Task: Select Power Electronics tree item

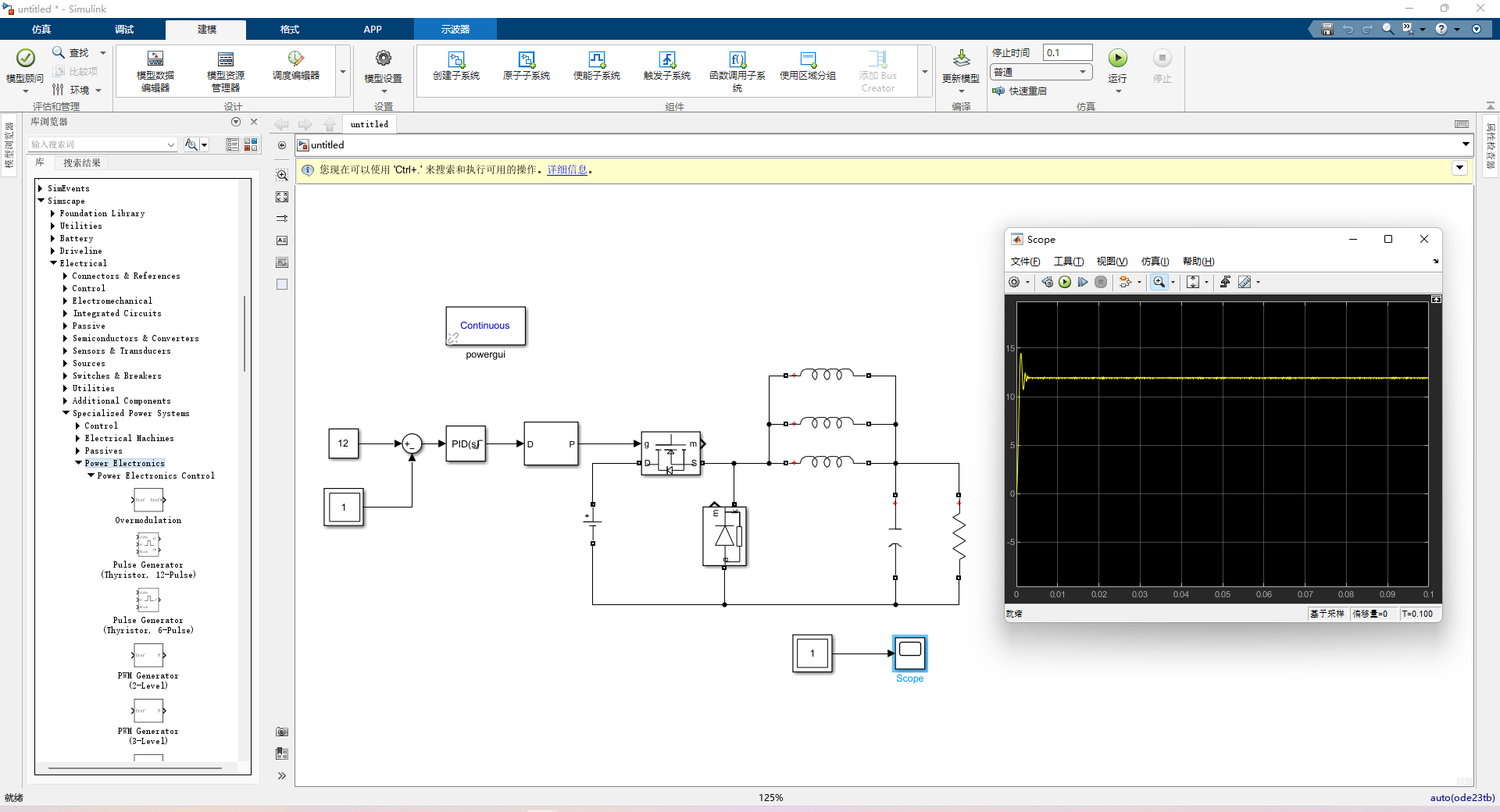Action: point(125,463)
